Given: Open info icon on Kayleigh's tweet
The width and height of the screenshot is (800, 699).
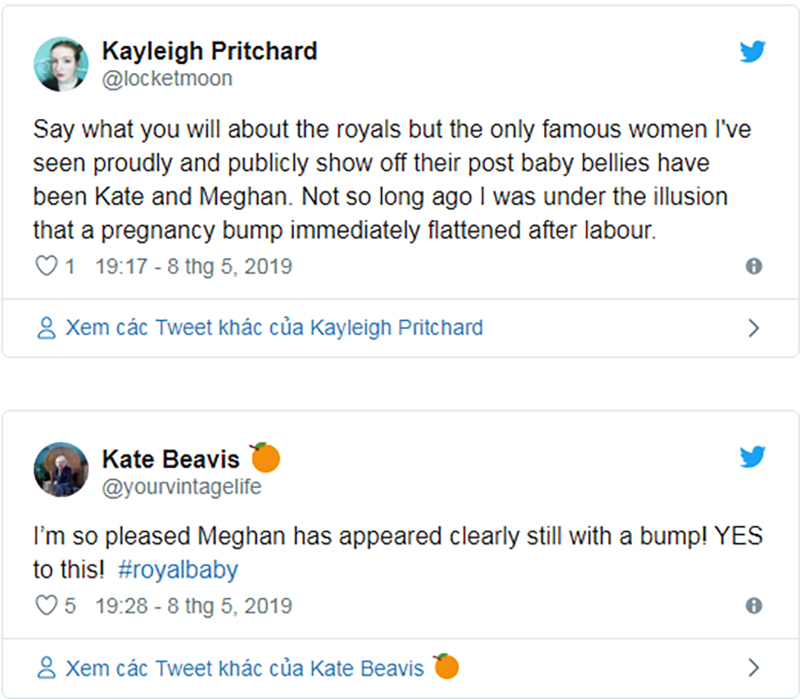Looking at the screenshot, I should click(x=754, y=267).
